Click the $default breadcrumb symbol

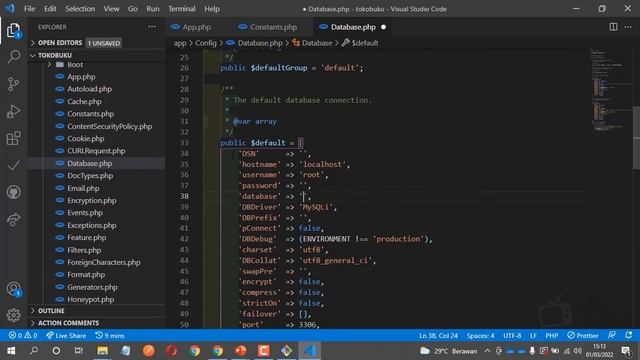click(x=364, y=43)
